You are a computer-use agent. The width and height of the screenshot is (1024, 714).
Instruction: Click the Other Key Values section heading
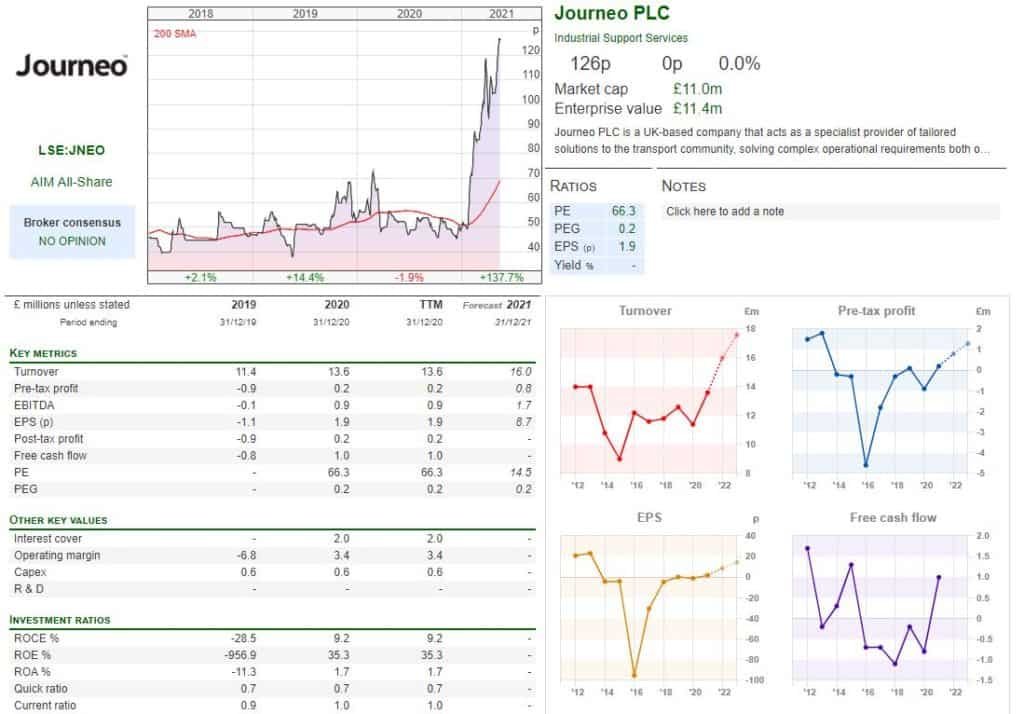[58, 521]
